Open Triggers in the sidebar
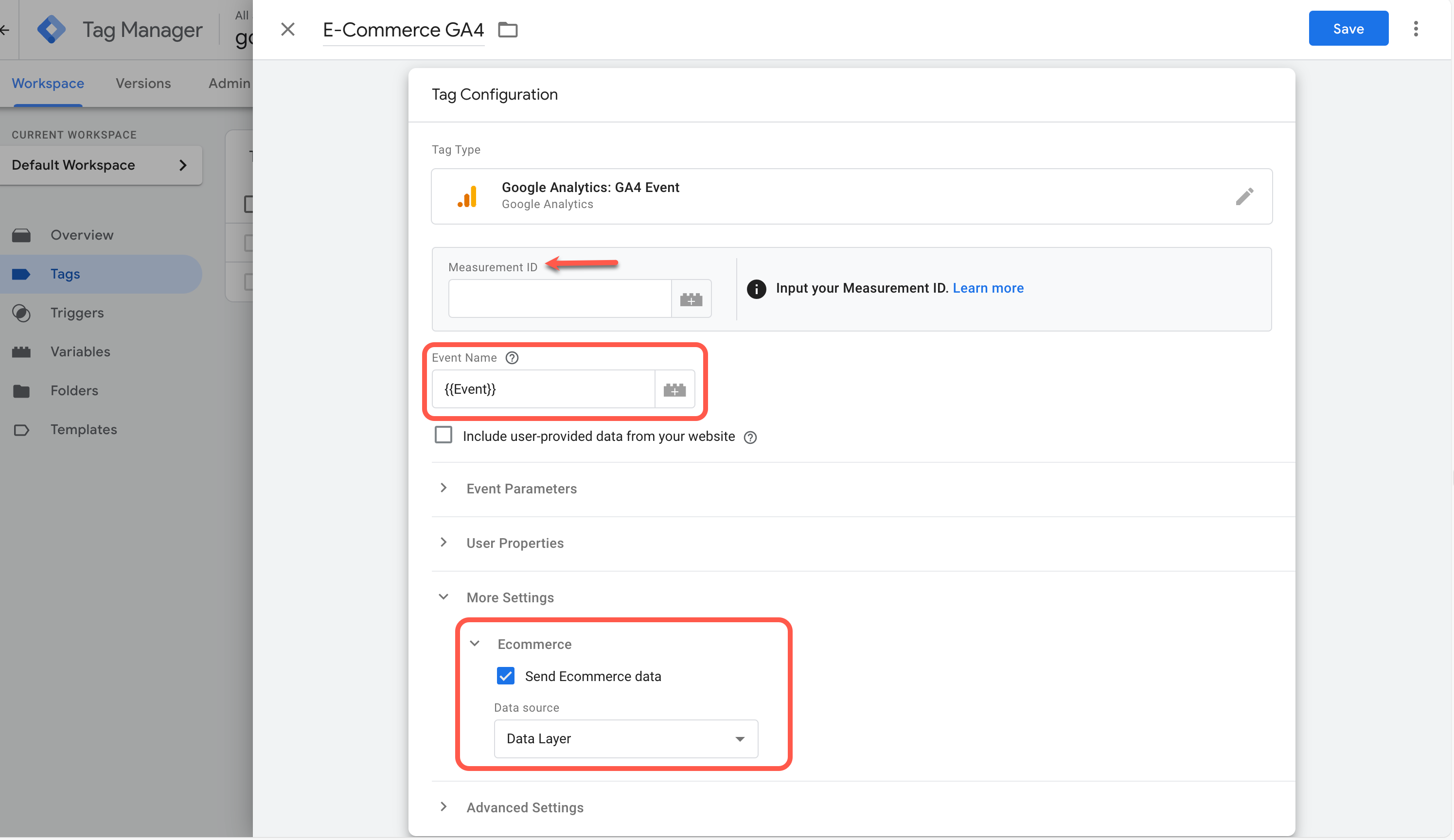This screenshot has width=1454, height=840. 77,313
